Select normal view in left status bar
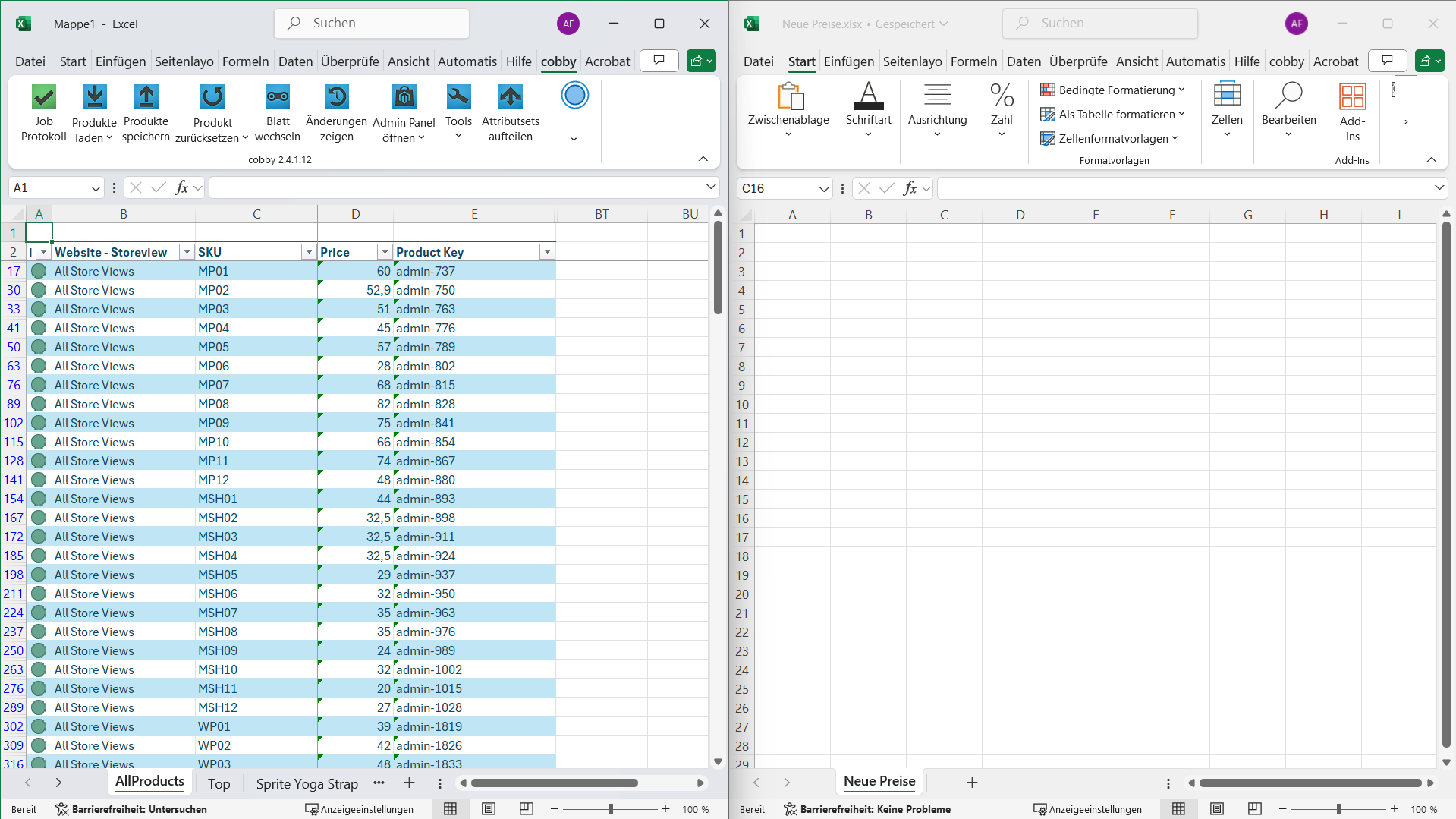 [x=450, y=809]
